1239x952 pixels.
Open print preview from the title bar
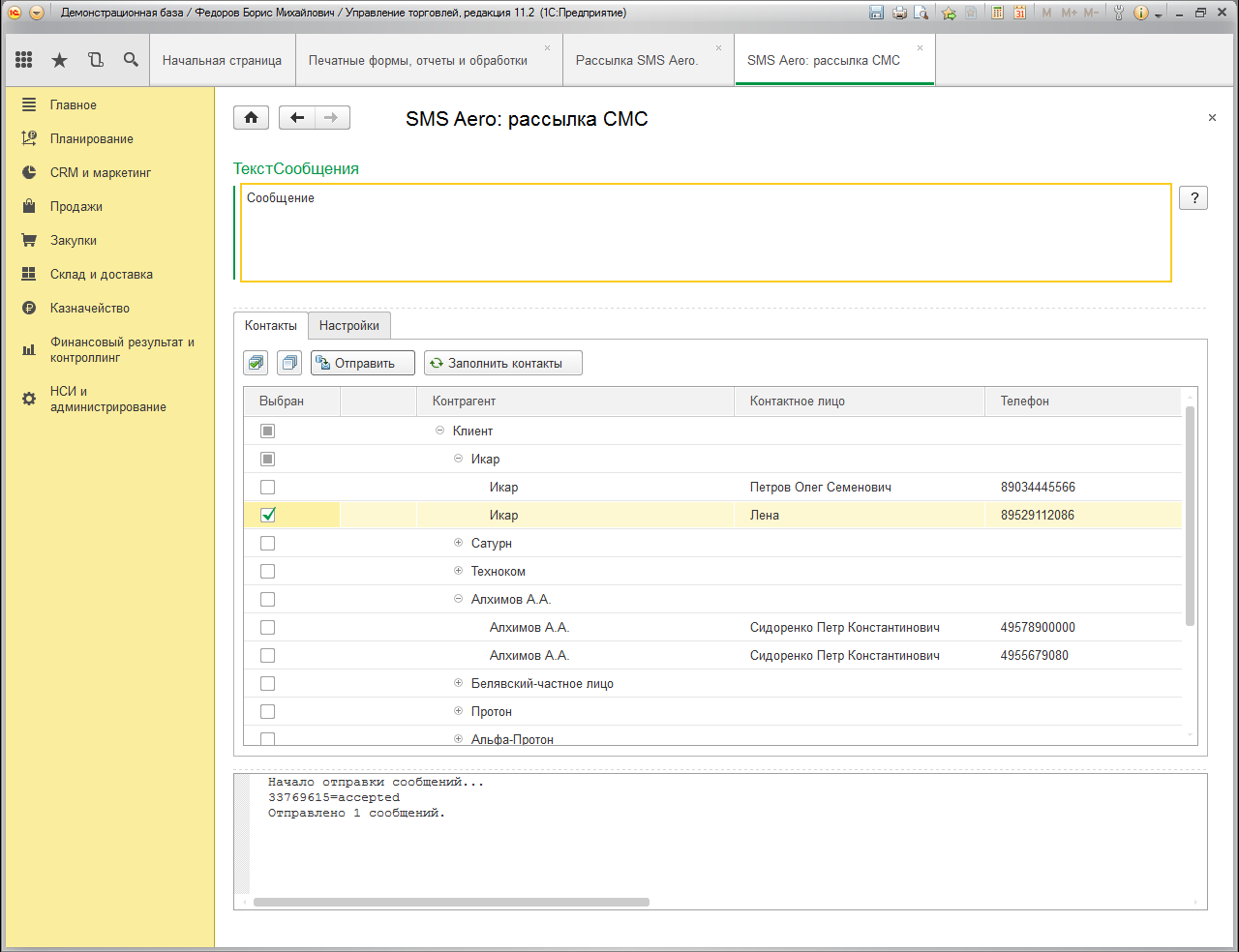922,13
